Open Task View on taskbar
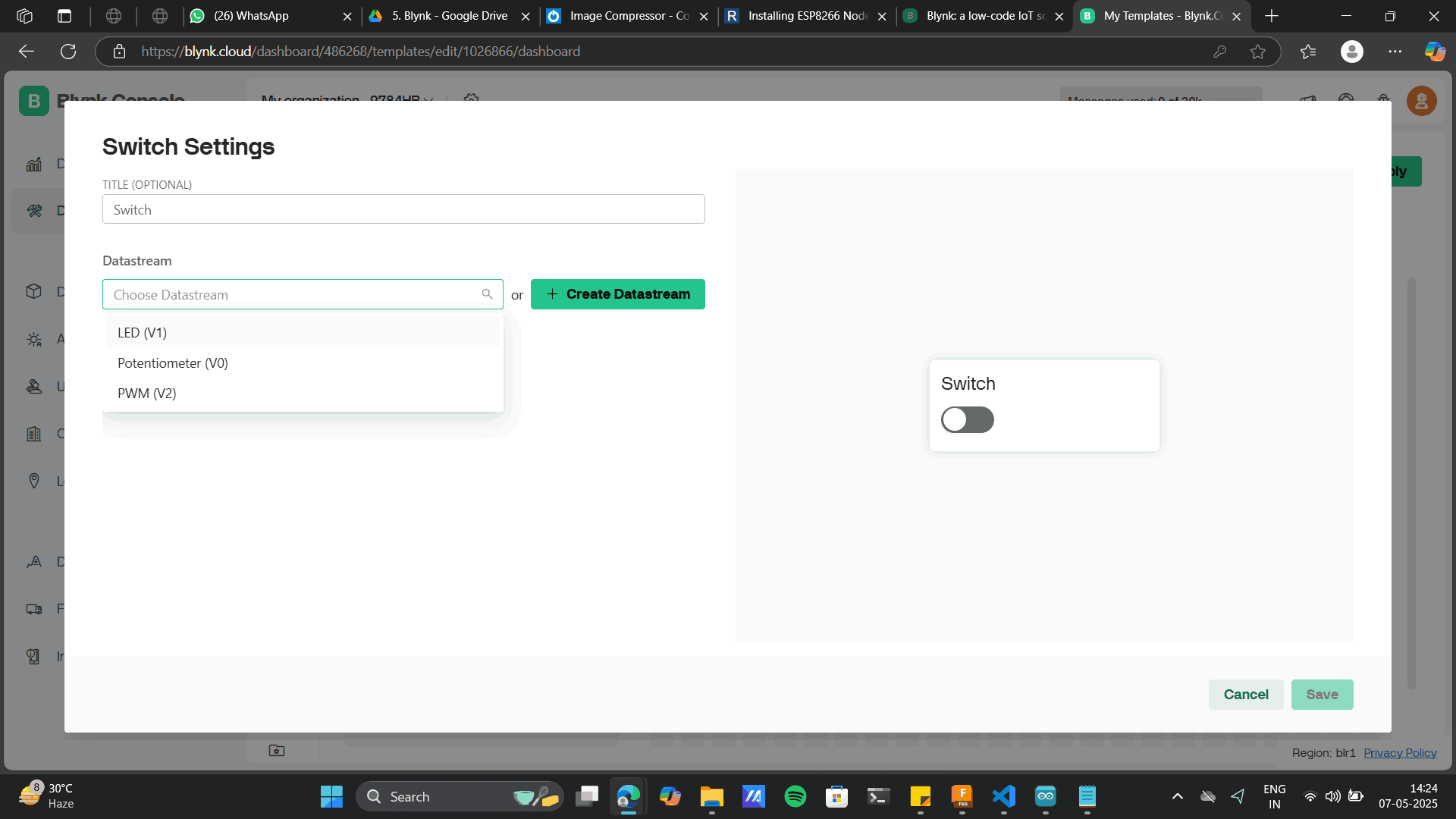1456x819 pixels. tap(587, 796)
